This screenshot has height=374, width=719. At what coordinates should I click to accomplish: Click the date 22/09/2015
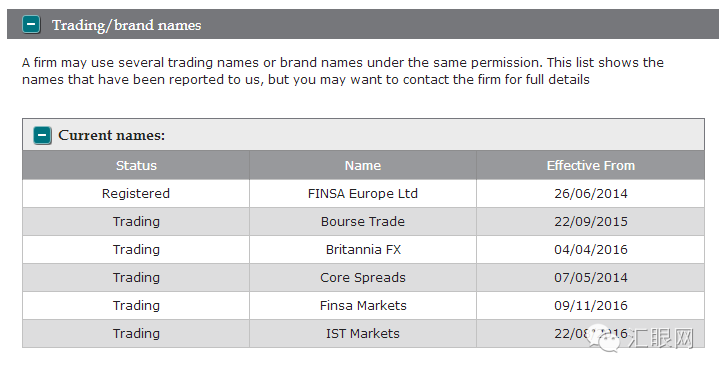(x=591, y=221)
